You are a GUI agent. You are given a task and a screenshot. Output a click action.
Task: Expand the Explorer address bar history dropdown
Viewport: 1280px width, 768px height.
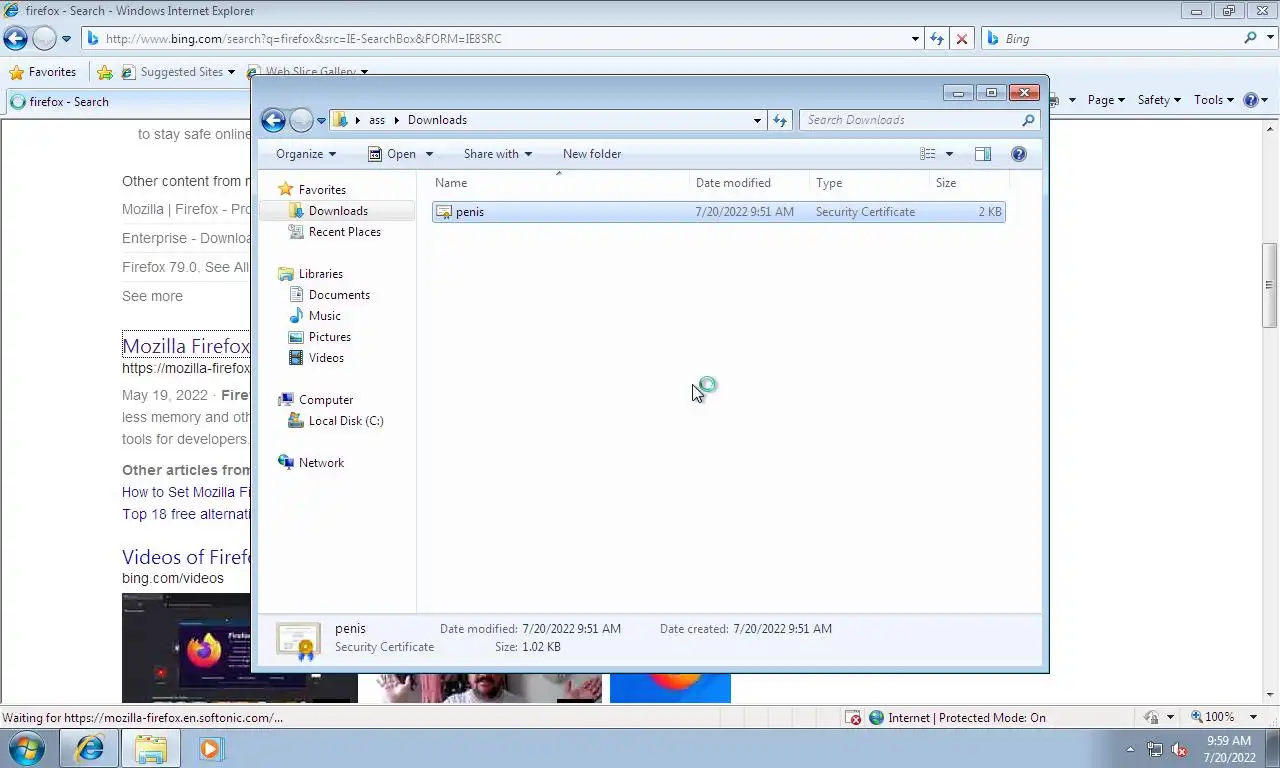[x=757, y=120]
